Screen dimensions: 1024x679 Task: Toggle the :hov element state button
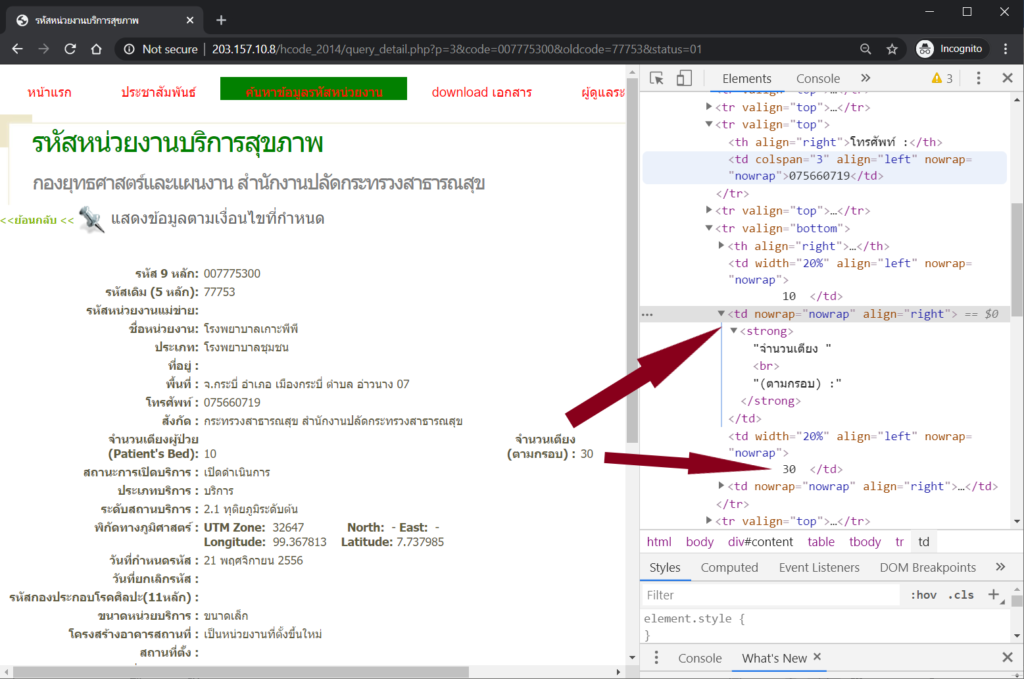(x=923, y=595)
